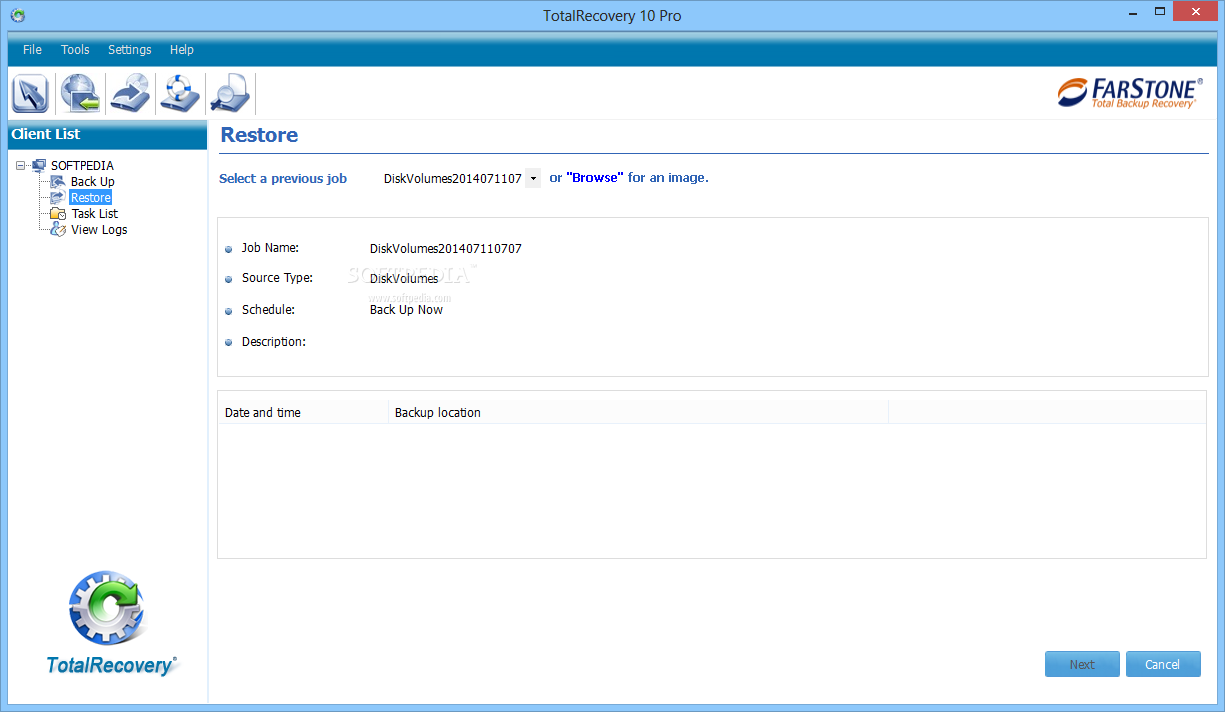This screenshot has height=712, width=1225.
Task: Open the previous job dropdown arrow
Action: click(x=533, y=178)
